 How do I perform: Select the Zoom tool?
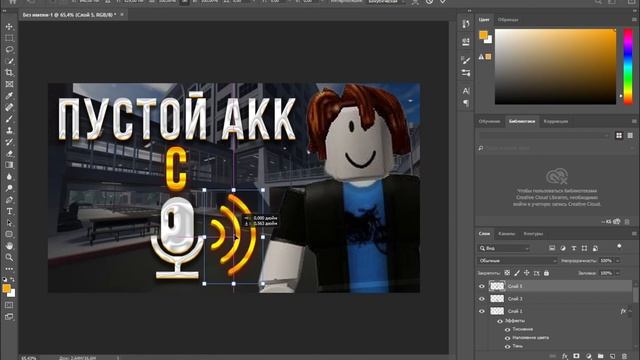[9, 257]
